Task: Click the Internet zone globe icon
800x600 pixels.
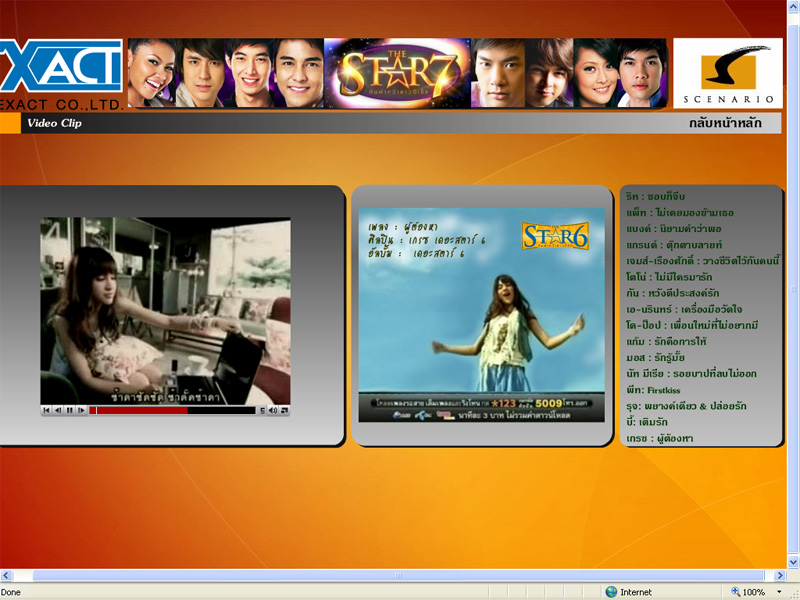Action: click(x=611, y=592)
